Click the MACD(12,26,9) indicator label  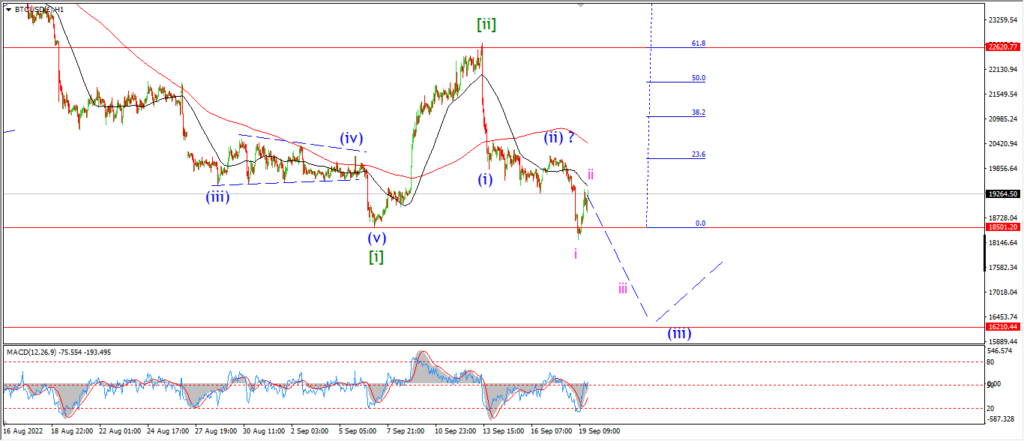pyautogui.click(x=28, y=352)
